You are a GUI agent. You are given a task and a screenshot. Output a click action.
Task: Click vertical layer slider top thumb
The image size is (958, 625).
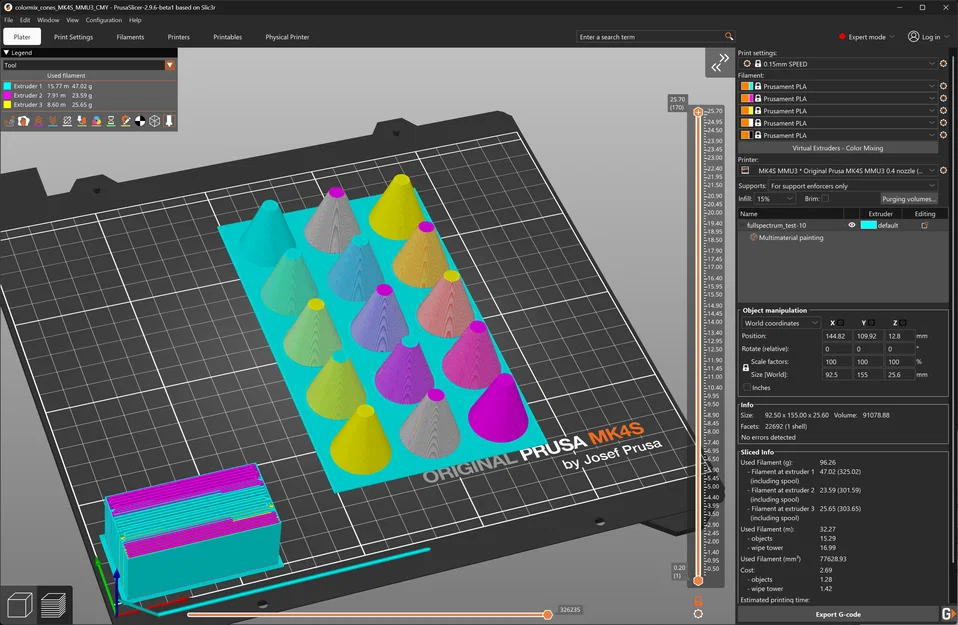click(698, 112)
